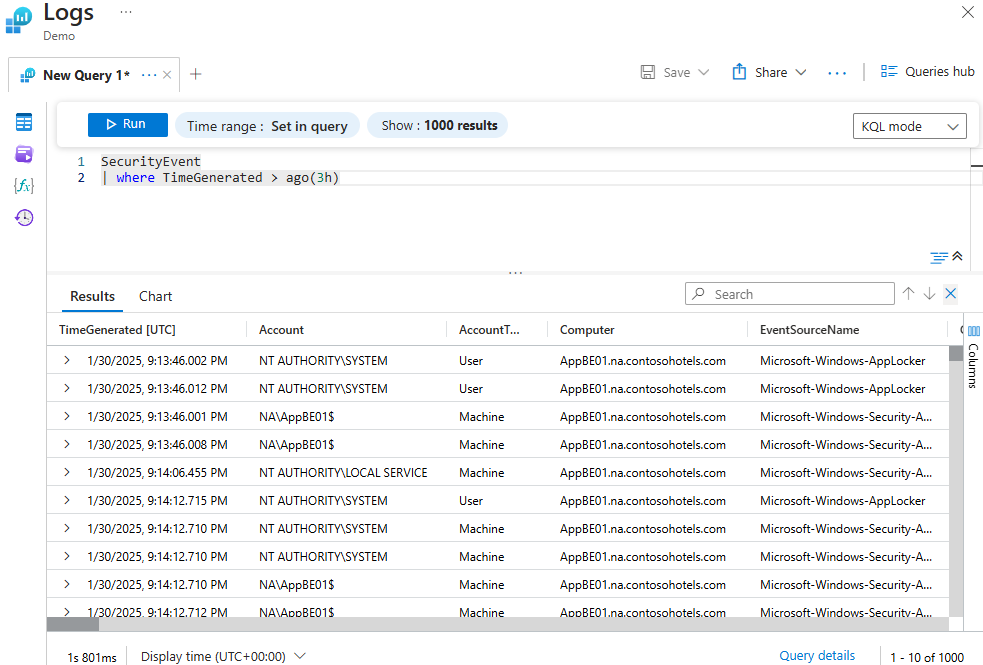This screenshot has width=983, height=665.
Task: Expand row with time 9:13:46.001 PM
Action: pos(66,416)
